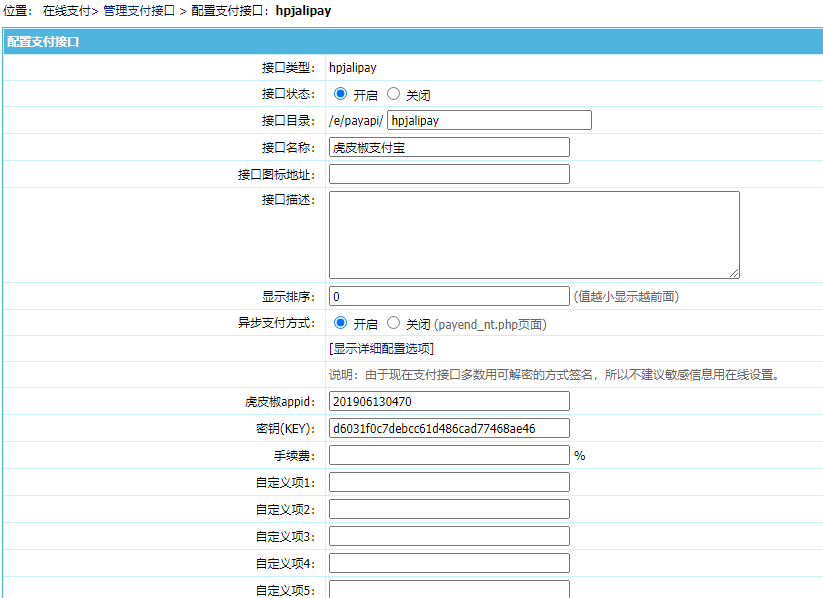This screenshot has width=823, height=598.
Task: Click inside the 接口目录 hpjalipay field
Action: tap(487, 120)
